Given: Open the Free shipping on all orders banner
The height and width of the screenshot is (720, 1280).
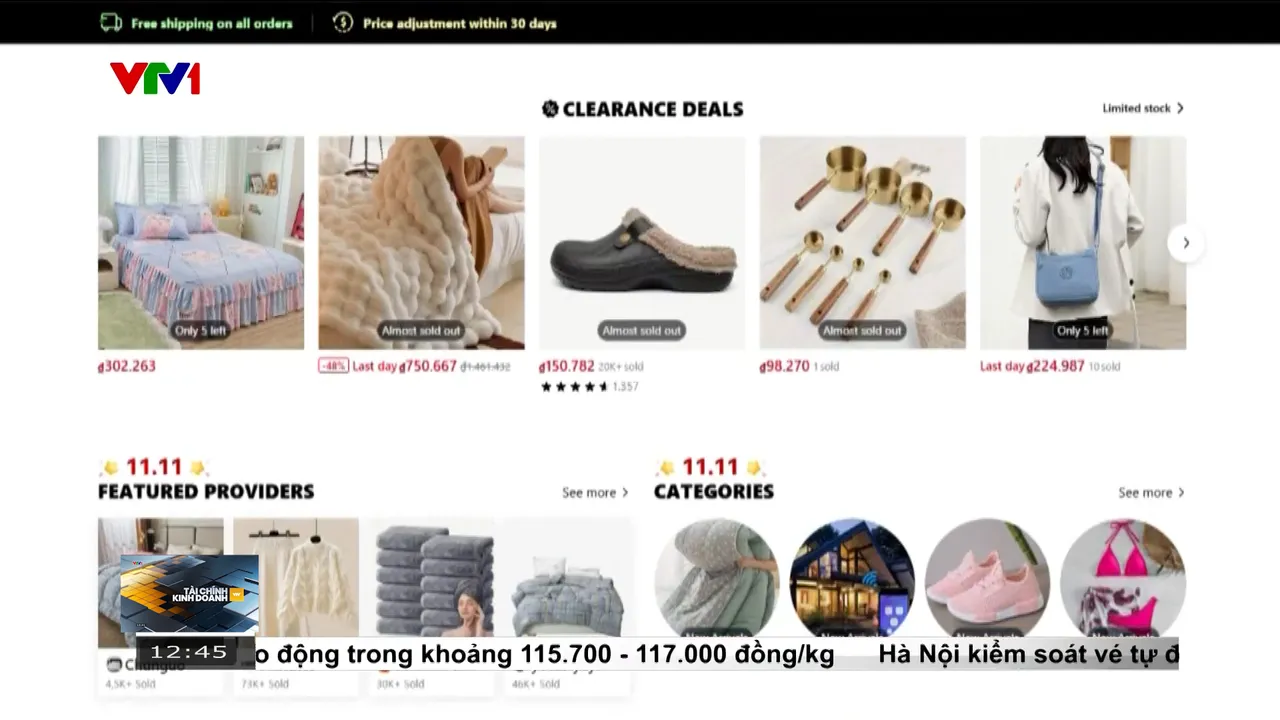Looking at the screenshot, I should click(x=212, y=23).
